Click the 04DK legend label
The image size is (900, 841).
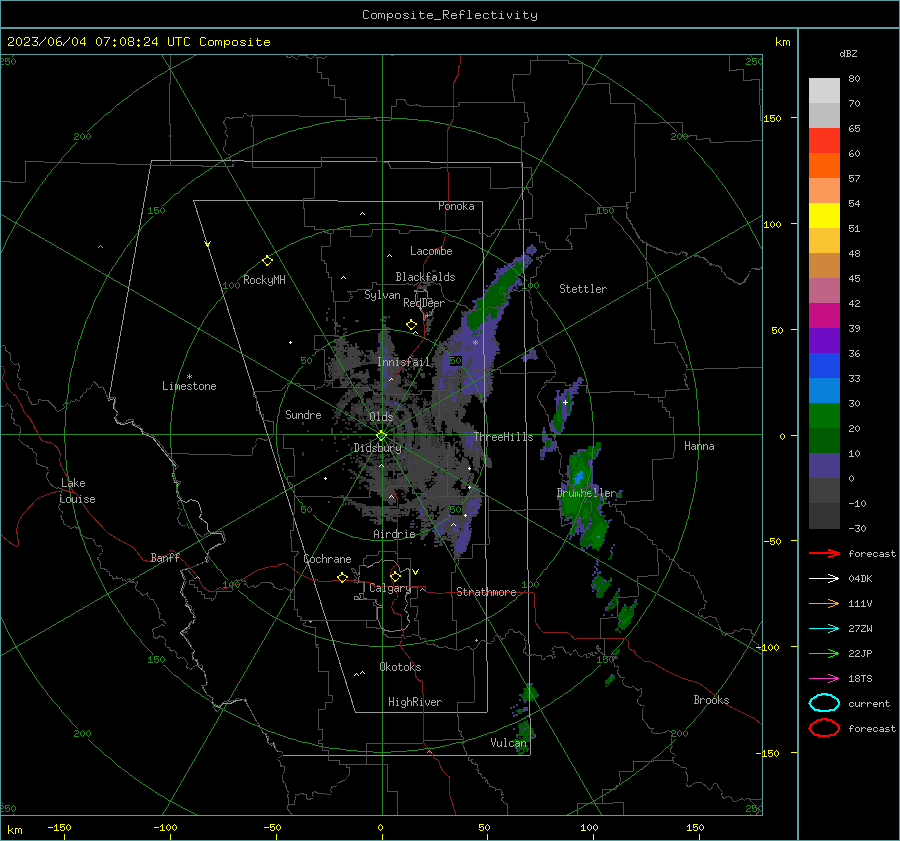pos(860,579)
